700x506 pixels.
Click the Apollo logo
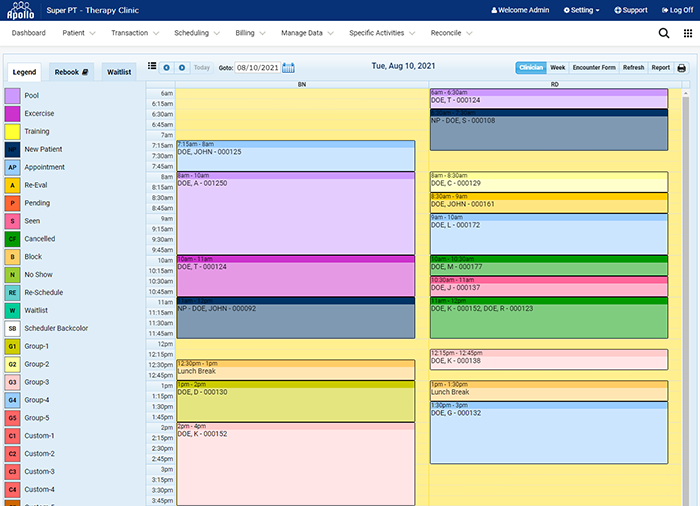pos(21,10)
